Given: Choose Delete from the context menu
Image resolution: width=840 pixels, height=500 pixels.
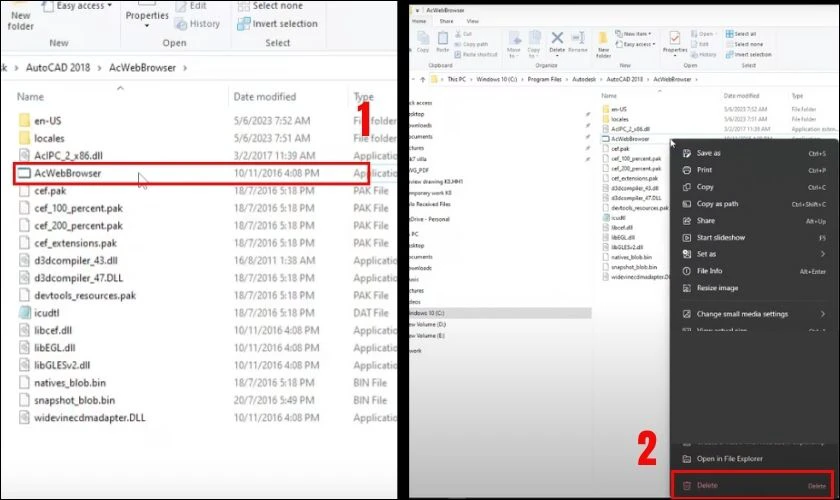Looking at the screenshot, I should [708, 485].
